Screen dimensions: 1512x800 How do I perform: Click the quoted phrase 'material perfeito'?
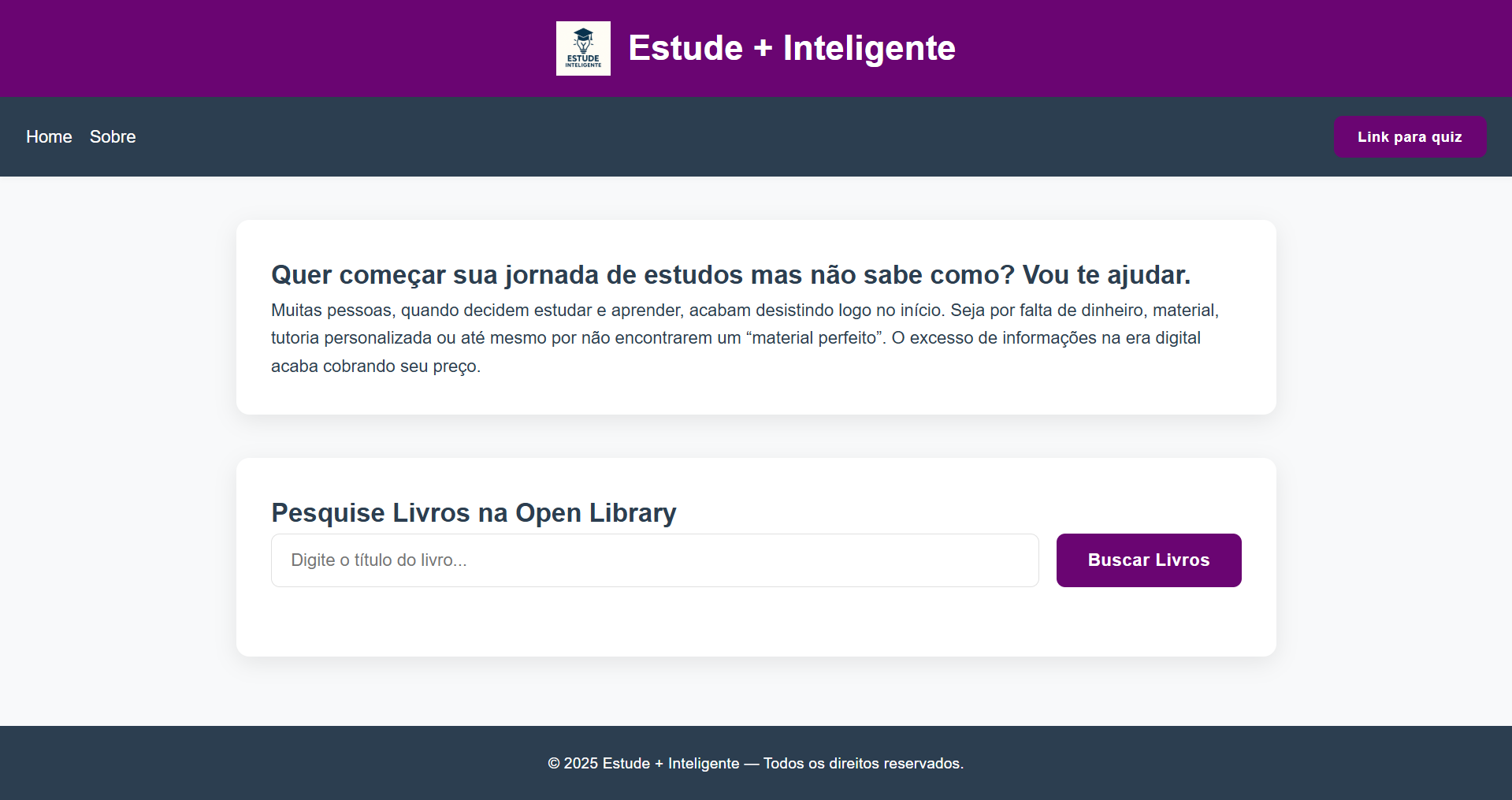[x=815, y=338]
